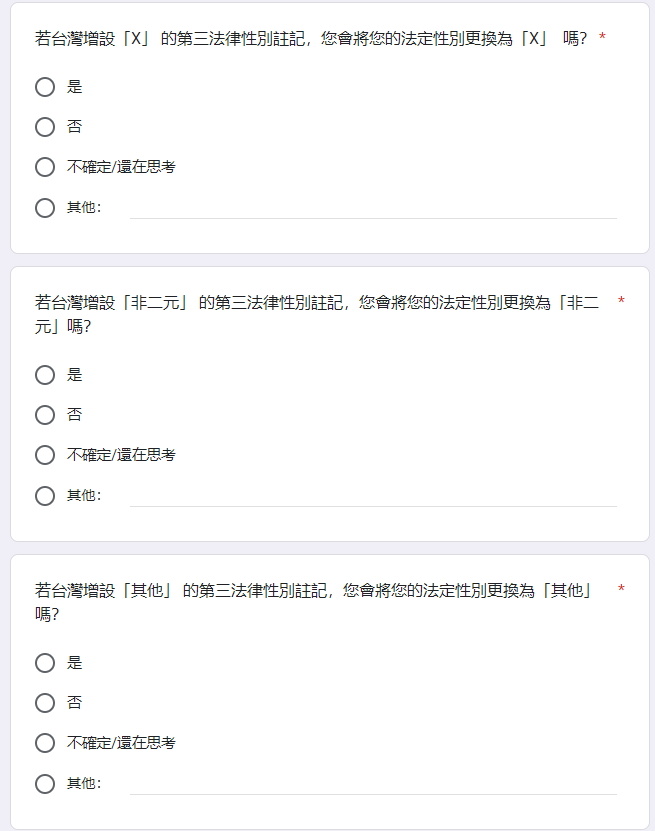Viewport: 655px width, 831px height.
Task: Click the 否 label in the「X」question
Action: click(x=75, y=127)
